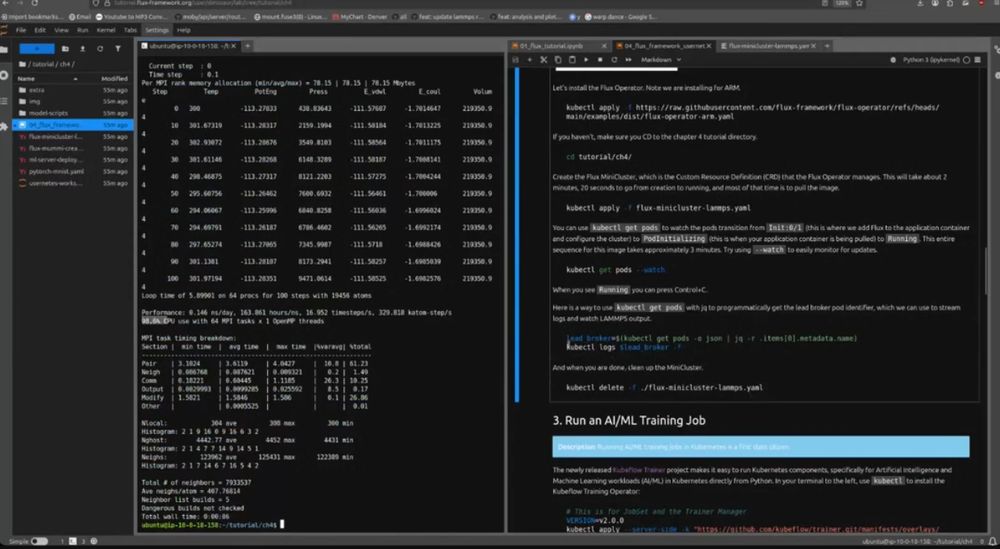Image resolution: width=1000 pixels, height=549 pixels.
Task: Refresh the file browser list
Action: point(100,48)
